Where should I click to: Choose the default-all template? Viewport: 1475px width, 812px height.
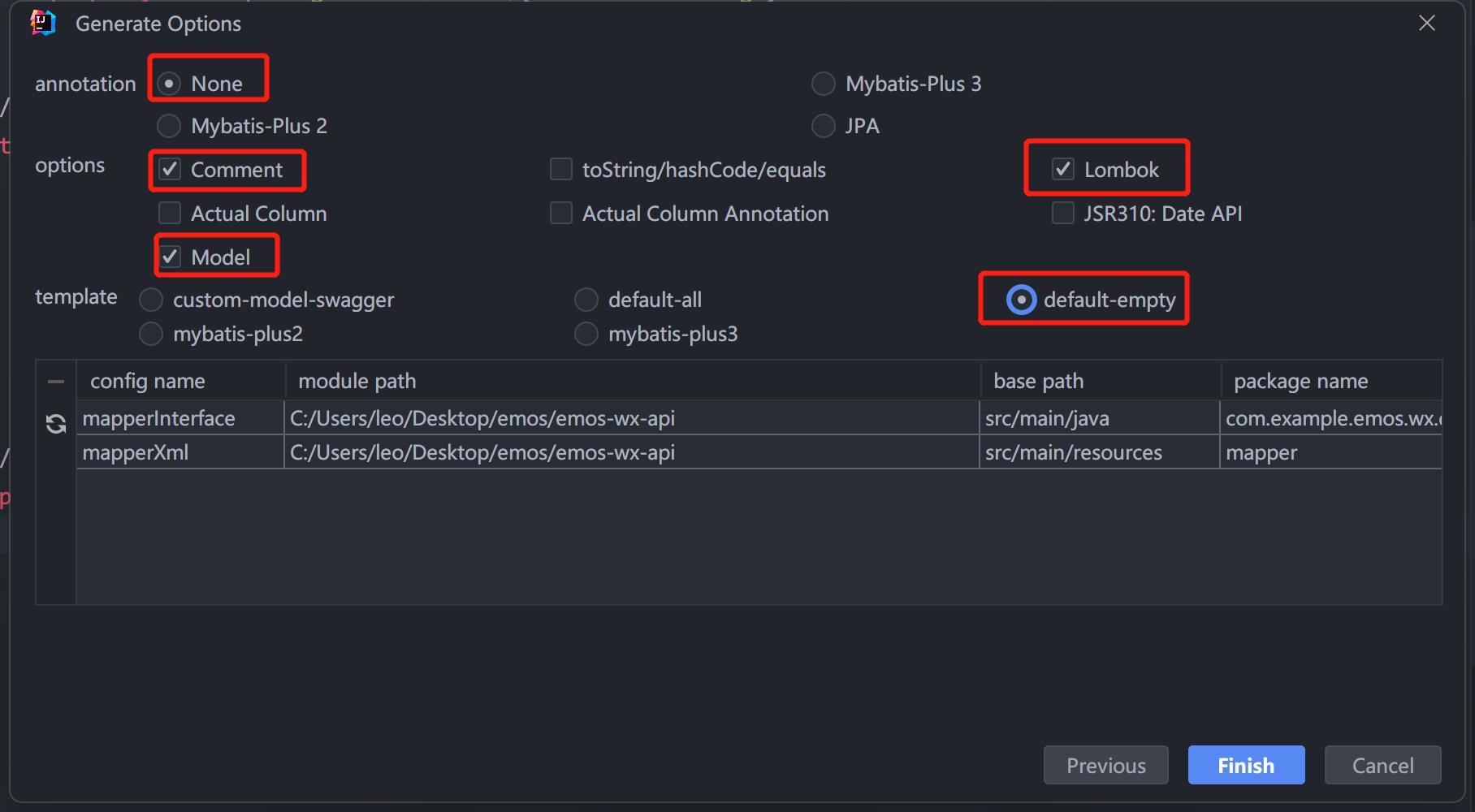[x=586, y=300]
